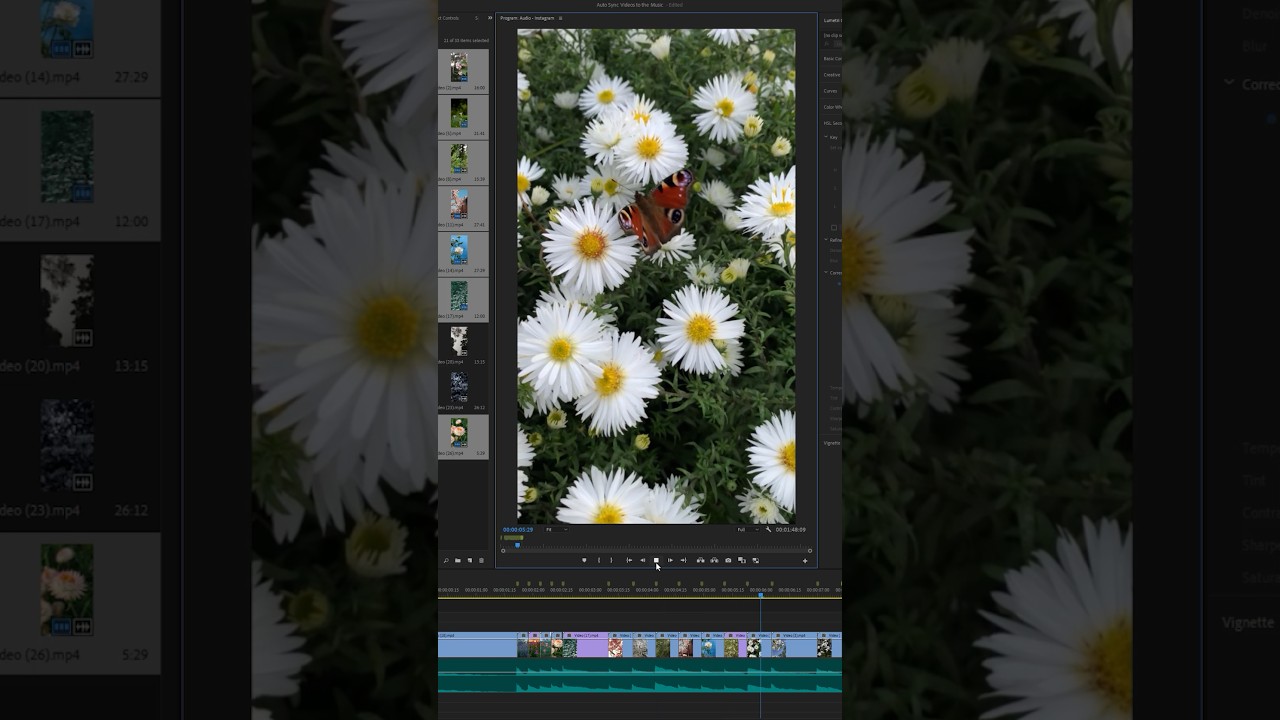Viewport: 1280px width, 720px height.
Task: Expand the Basic Correction section
Action: click(x=832, y=58)
